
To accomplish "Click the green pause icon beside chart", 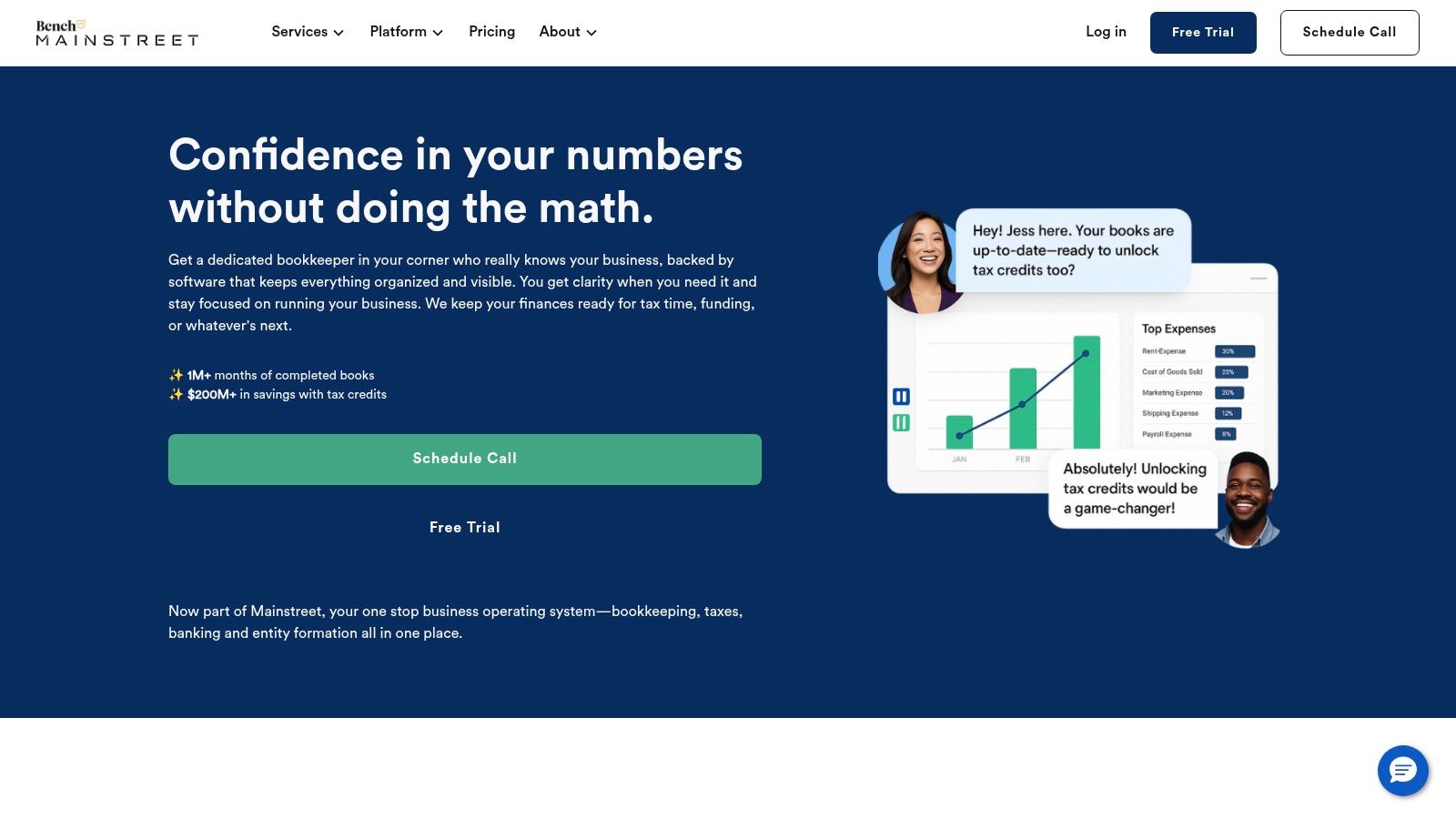I will tap(901, 422).
